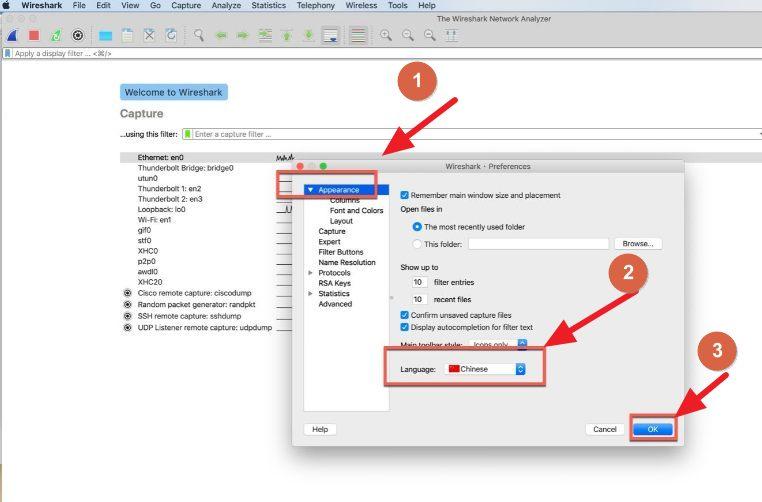Click the blue shark fin start capture icon
Viewport: 762px width, 502px height.
tap(12, 35)
